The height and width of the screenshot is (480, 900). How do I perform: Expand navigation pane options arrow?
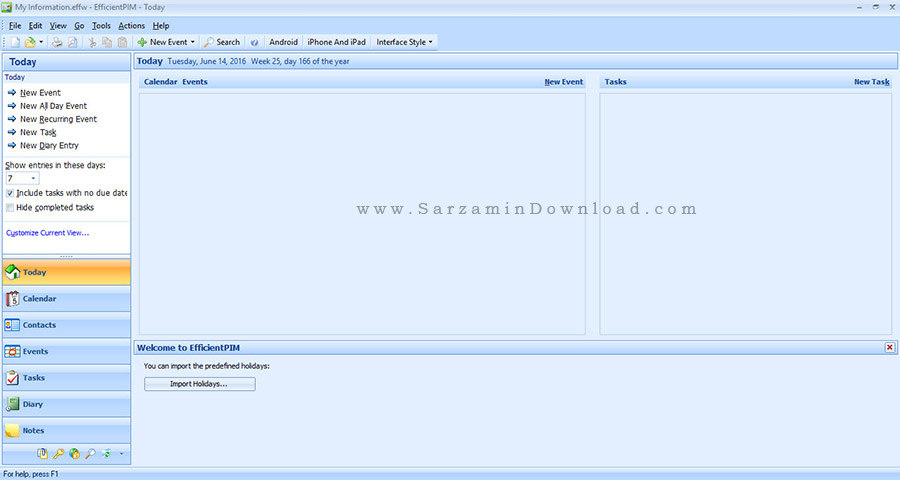click(121, 454)
